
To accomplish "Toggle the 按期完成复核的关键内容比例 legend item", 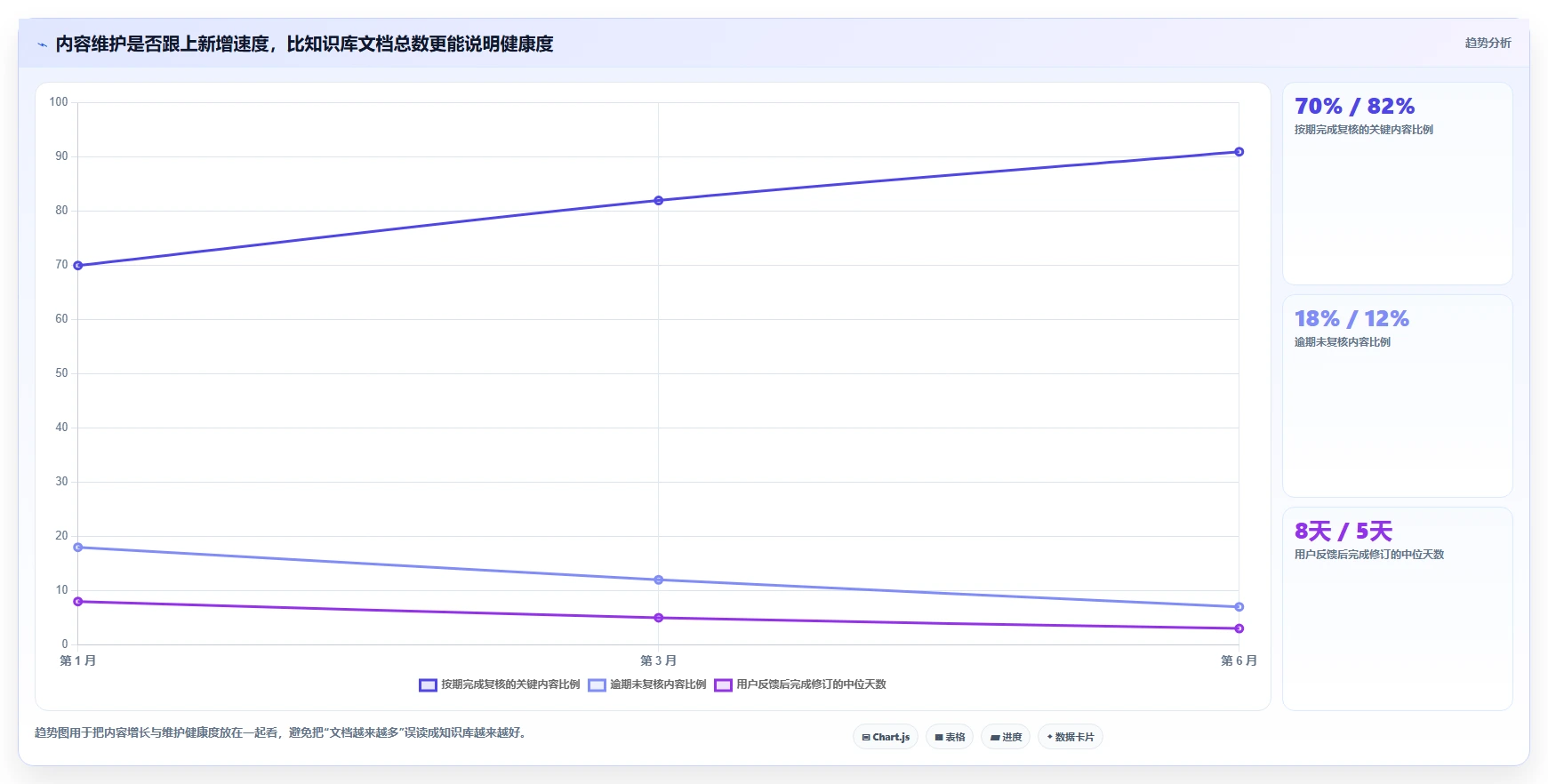I will coord(500,684).
